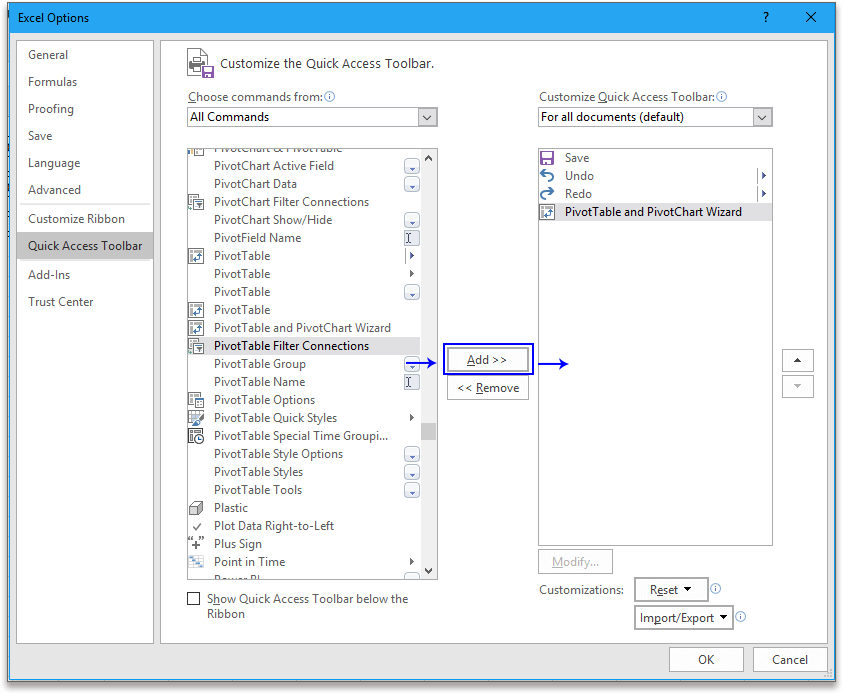Click the Point in Time icon

point(196,562)
